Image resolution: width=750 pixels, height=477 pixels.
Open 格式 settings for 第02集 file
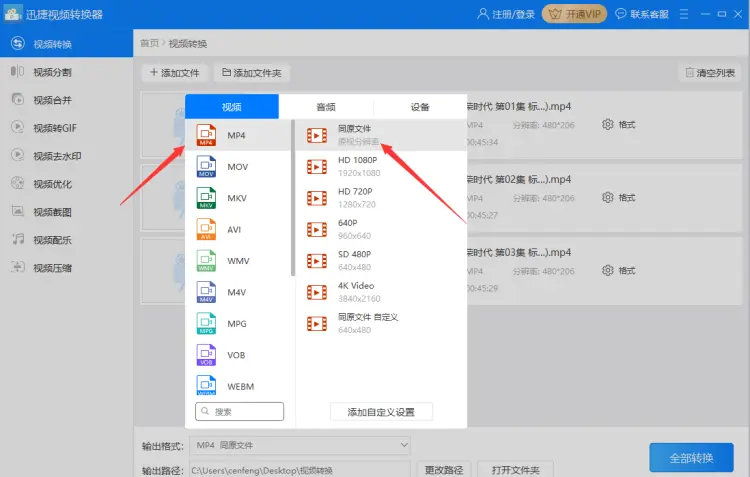coord(618,198)
